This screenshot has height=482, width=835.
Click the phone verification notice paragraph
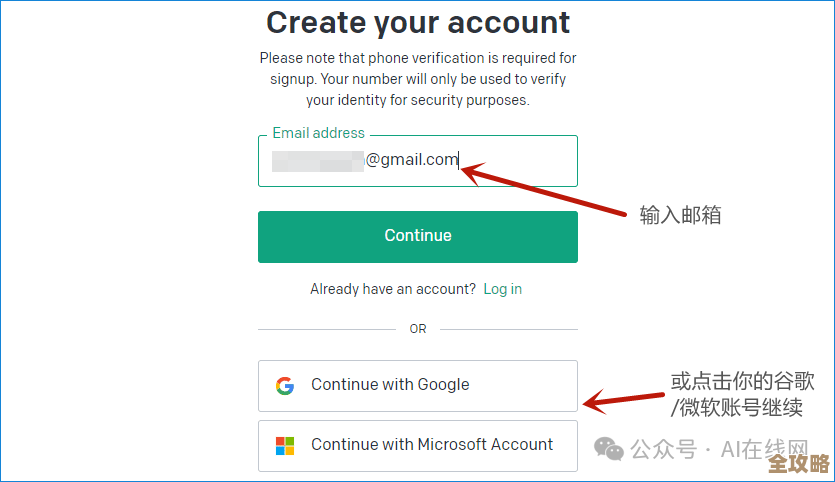[x=418, y=79]
